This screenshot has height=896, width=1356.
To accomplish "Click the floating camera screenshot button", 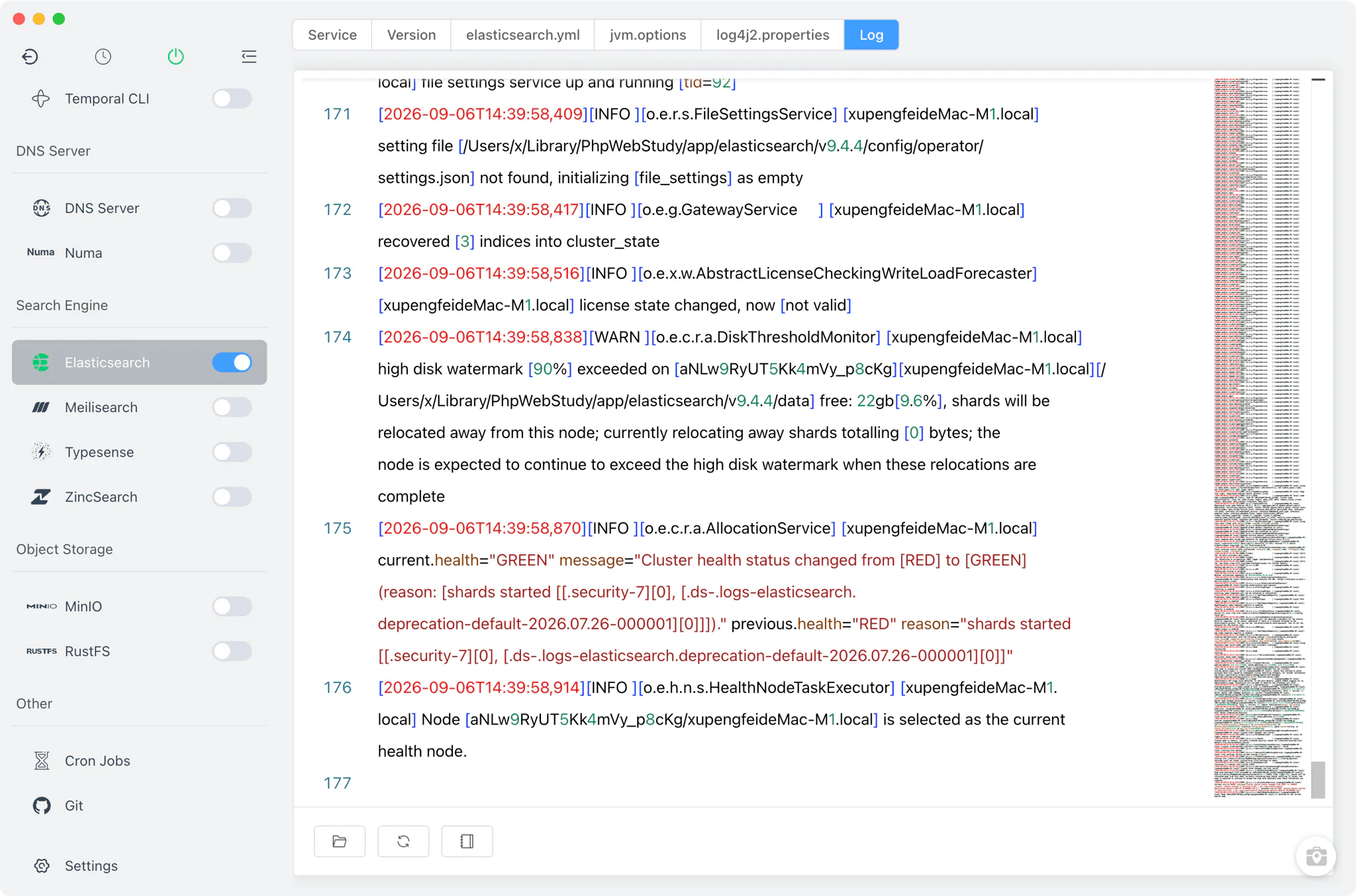I will 1316,856.
